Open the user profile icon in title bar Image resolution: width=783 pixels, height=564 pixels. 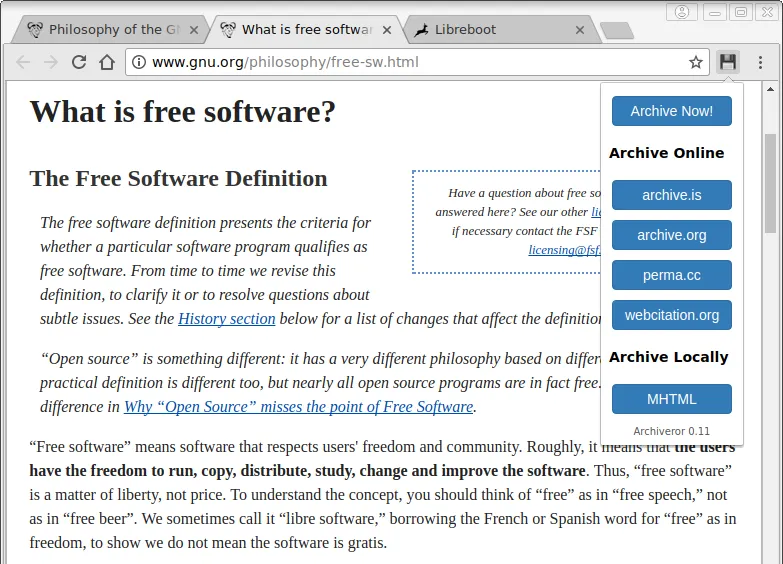click(682, 12)
